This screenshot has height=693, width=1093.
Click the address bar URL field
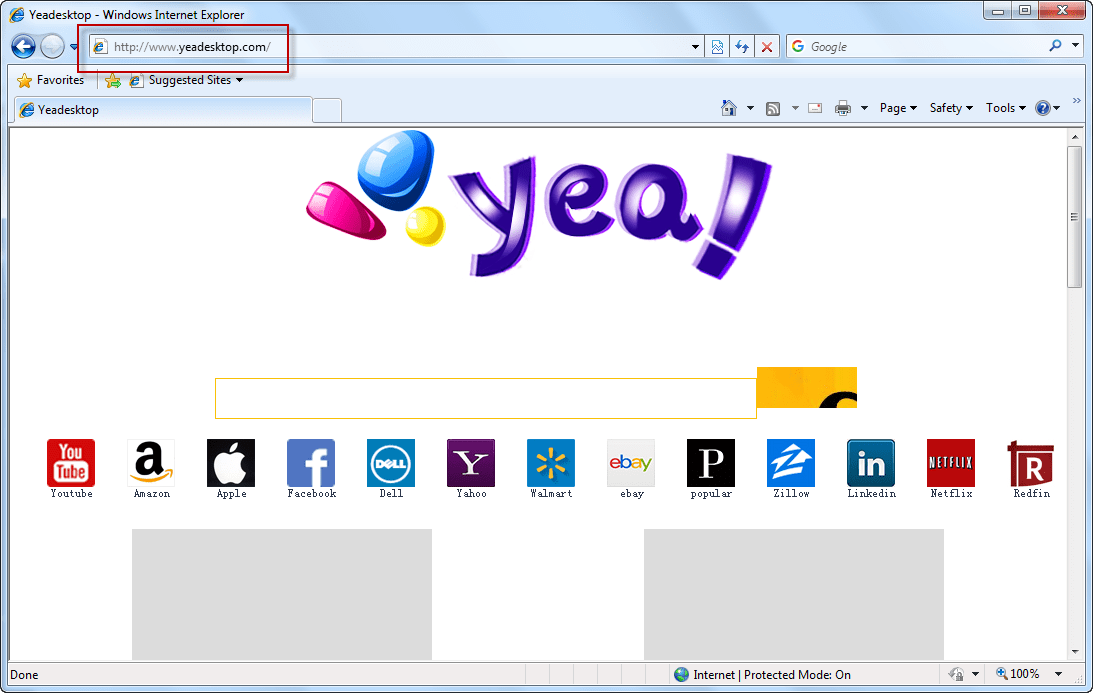tap(396, 47)
